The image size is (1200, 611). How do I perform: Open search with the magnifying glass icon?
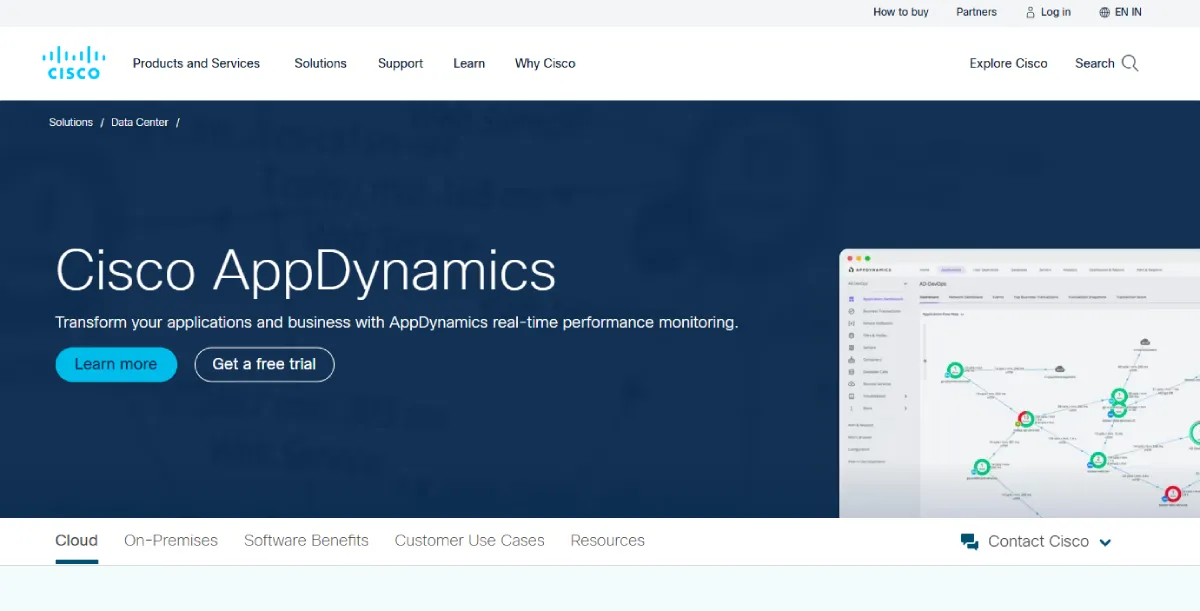[x=1131, y=63]
